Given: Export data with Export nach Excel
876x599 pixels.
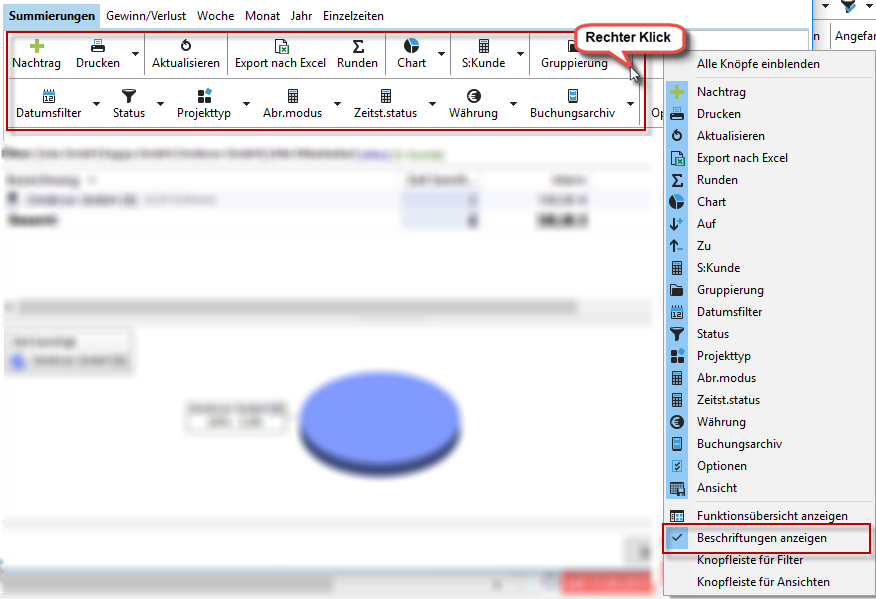Looking at the screenshot, I should [281, 46].
